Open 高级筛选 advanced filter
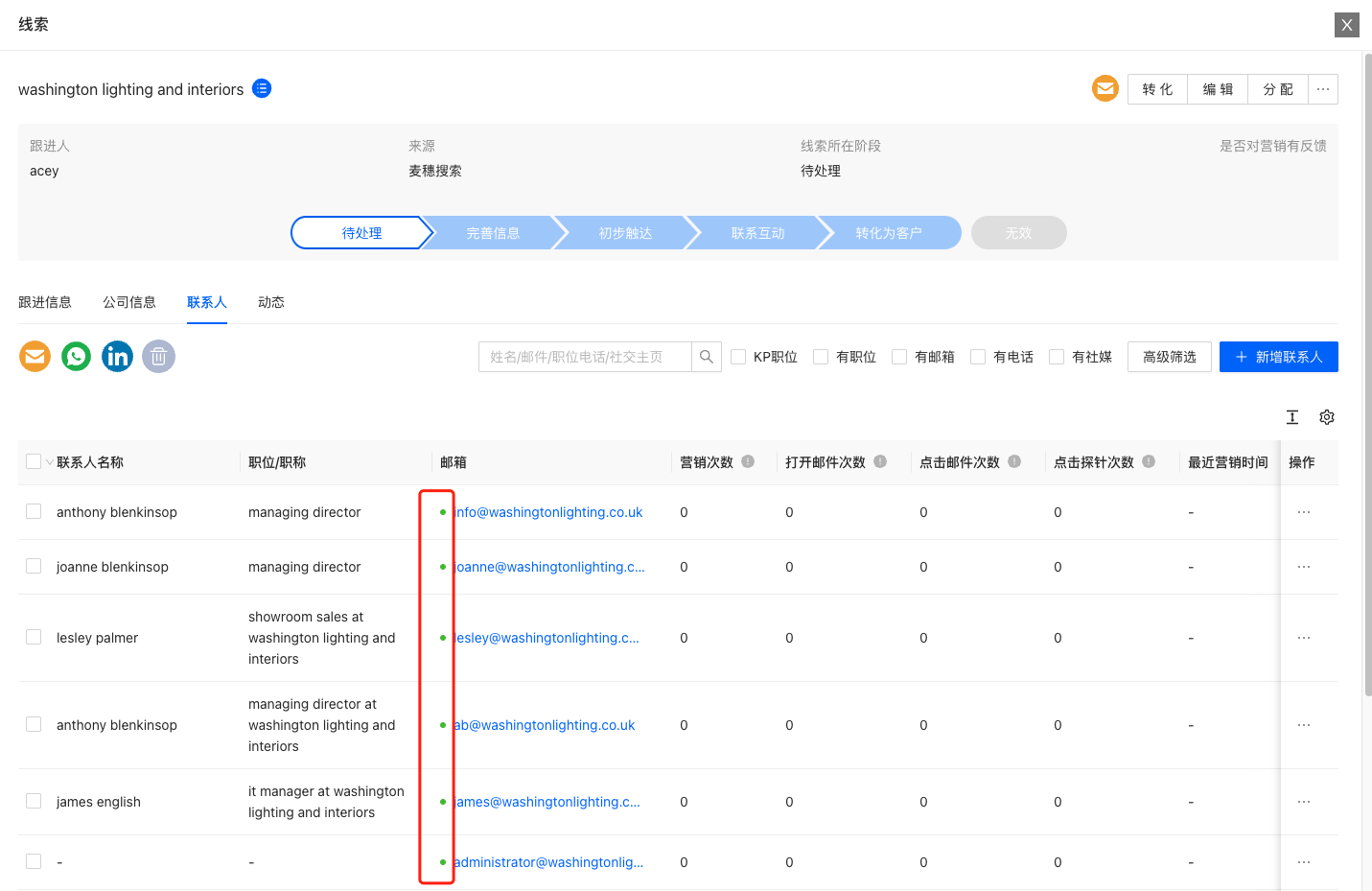This screenshot has height=891, width=1372. click(1170, 357)
